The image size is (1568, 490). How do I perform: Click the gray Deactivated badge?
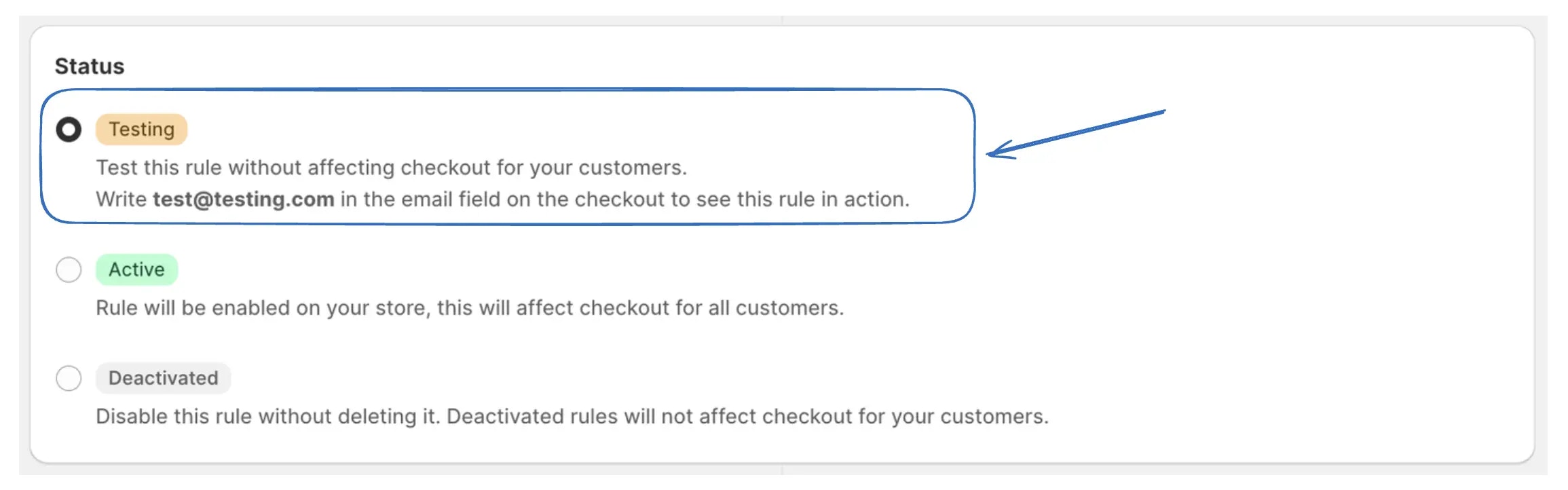coord(163,378)
